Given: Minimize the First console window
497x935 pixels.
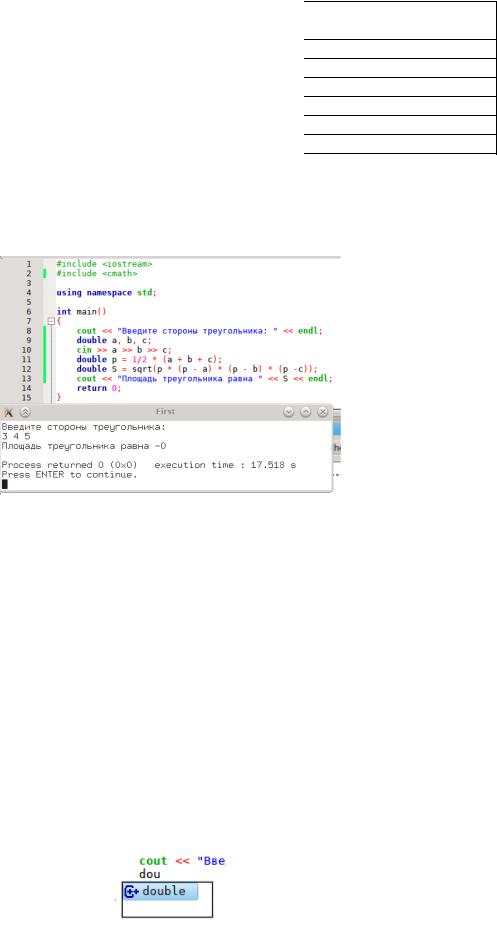Looking at the screenshot, I should tap(289, 412).
